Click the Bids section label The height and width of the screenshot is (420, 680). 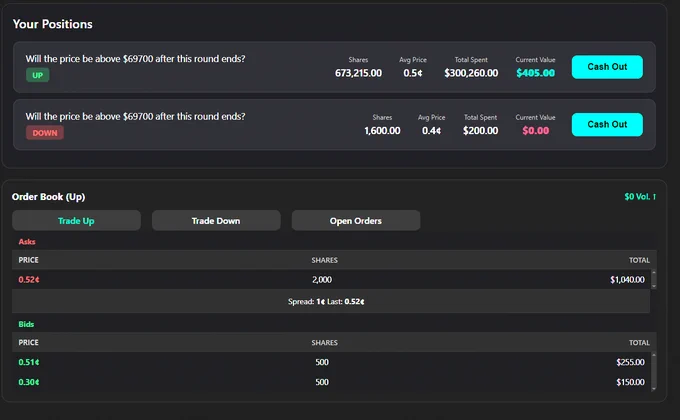26,324
